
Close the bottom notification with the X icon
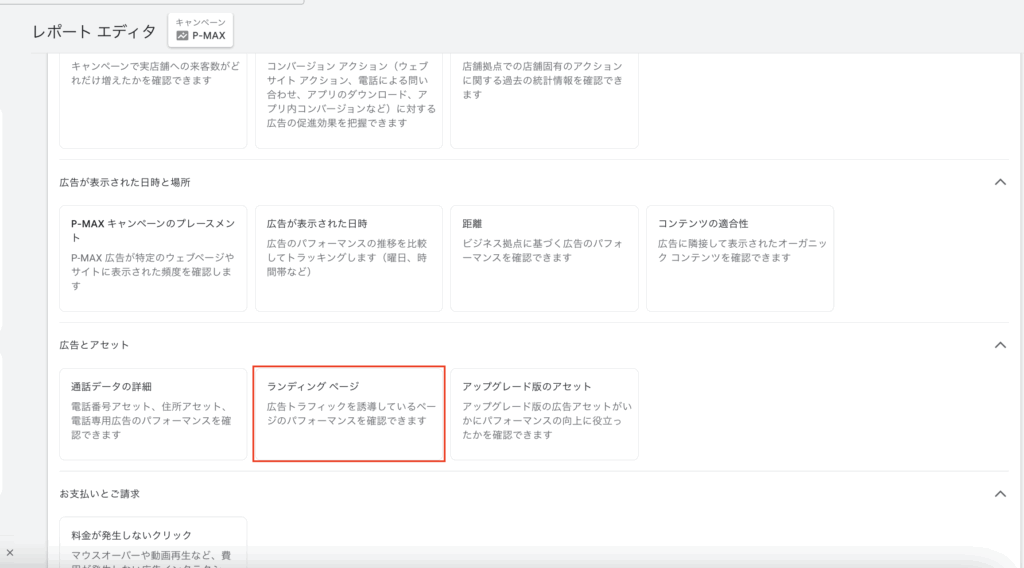point(10,552)
